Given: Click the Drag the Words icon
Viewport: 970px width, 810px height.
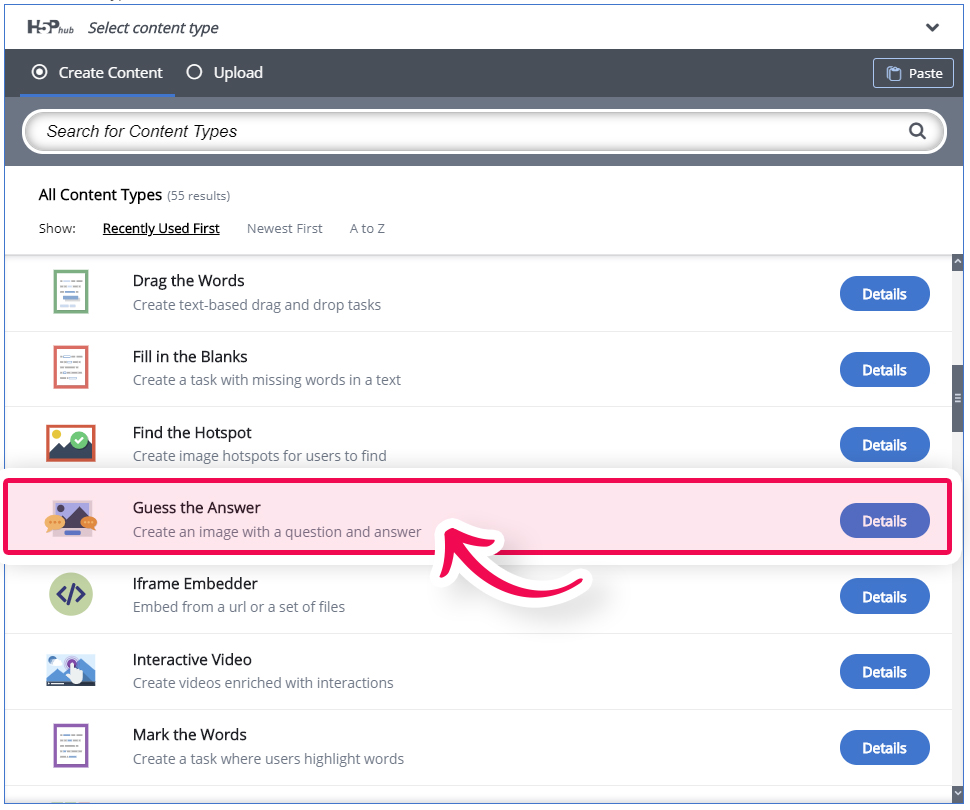Looking at the screenshot, I should pyautogui.click(x=71, y=291).
